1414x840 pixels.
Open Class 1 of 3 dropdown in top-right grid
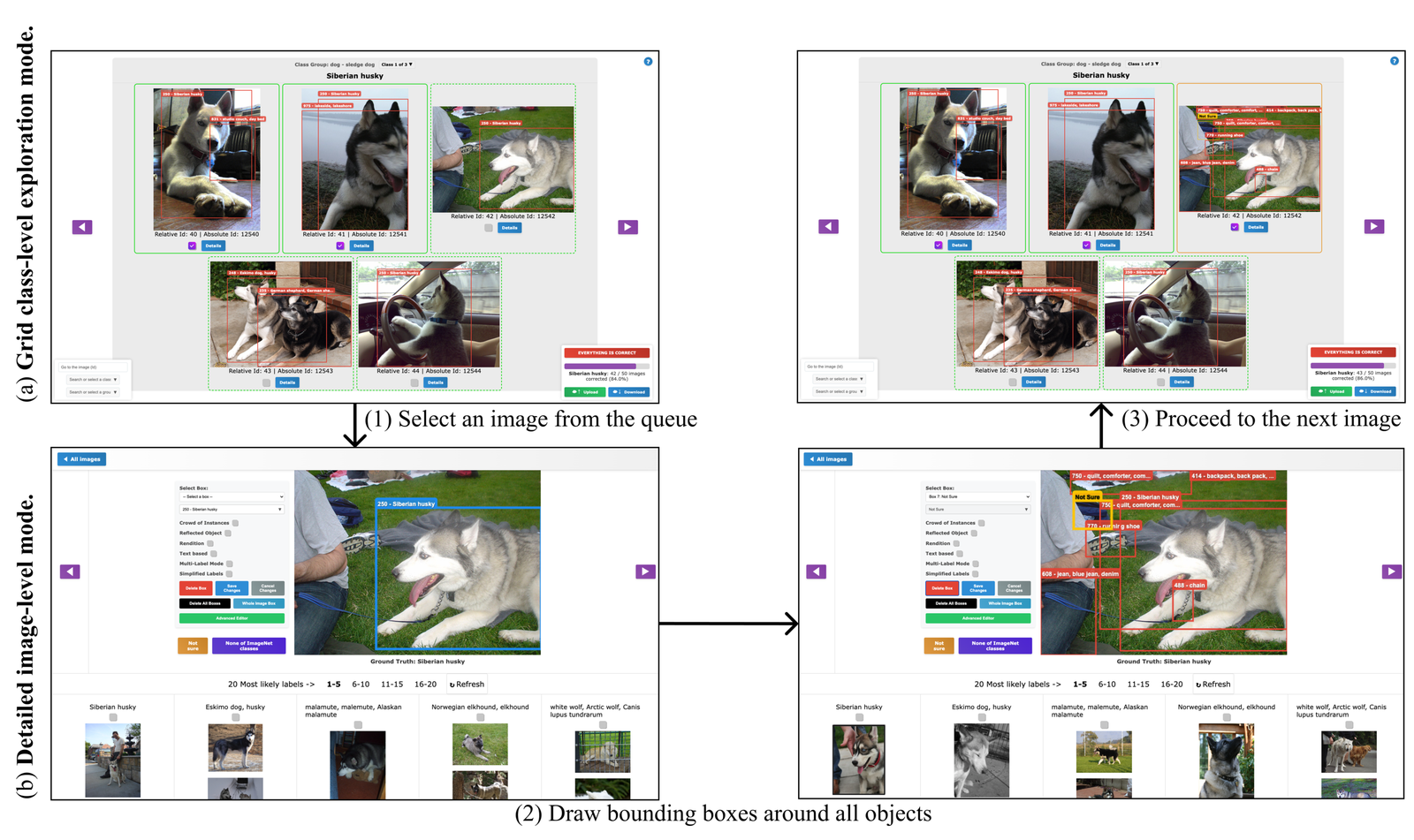click(x=1143, y=64)
